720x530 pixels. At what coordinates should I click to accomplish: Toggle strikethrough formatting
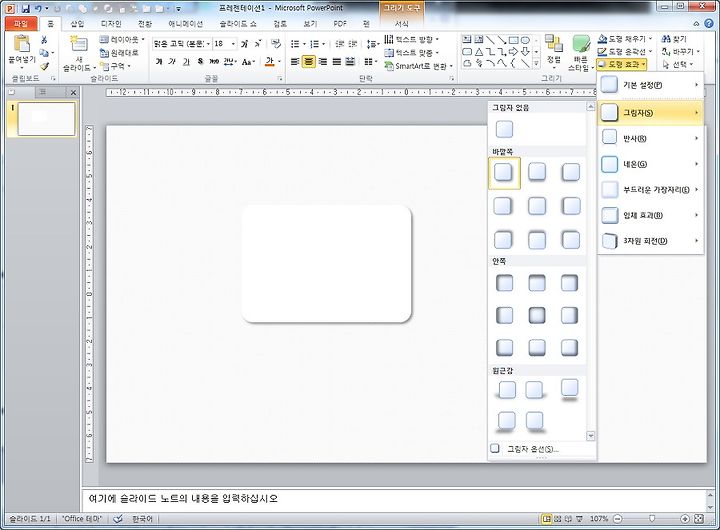(214, 62)
